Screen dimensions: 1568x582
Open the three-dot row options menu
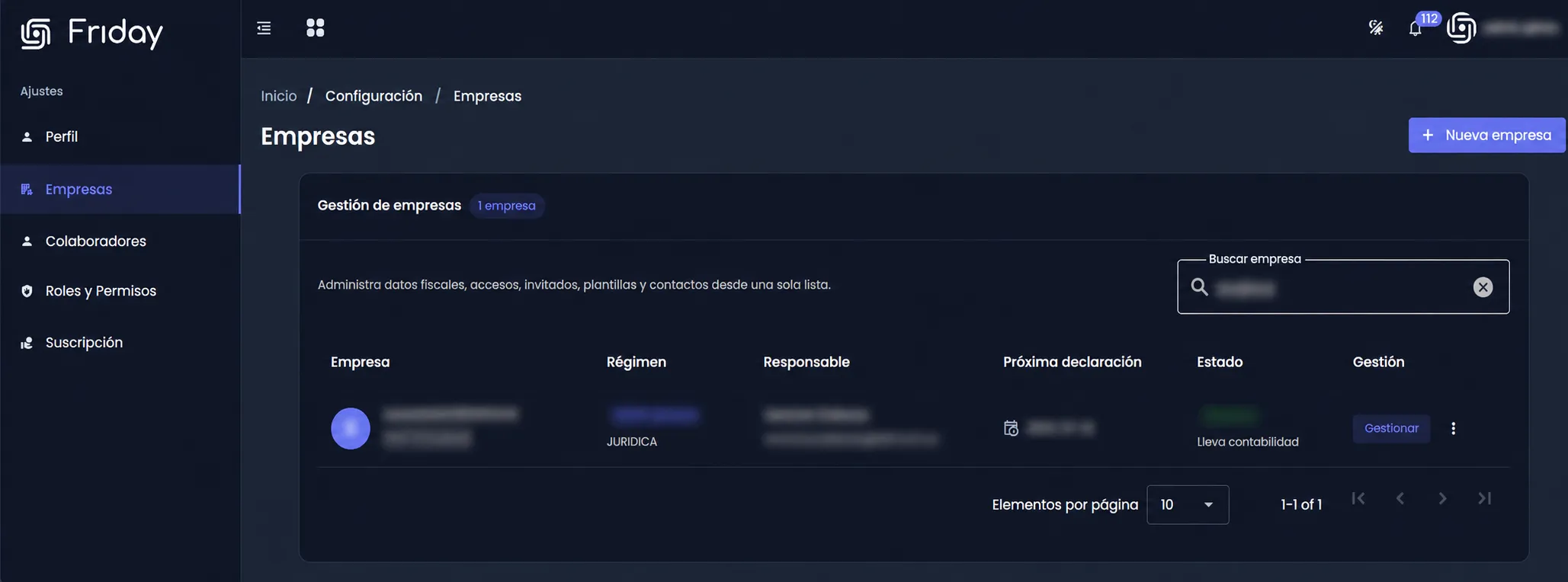pos(1454,428)
